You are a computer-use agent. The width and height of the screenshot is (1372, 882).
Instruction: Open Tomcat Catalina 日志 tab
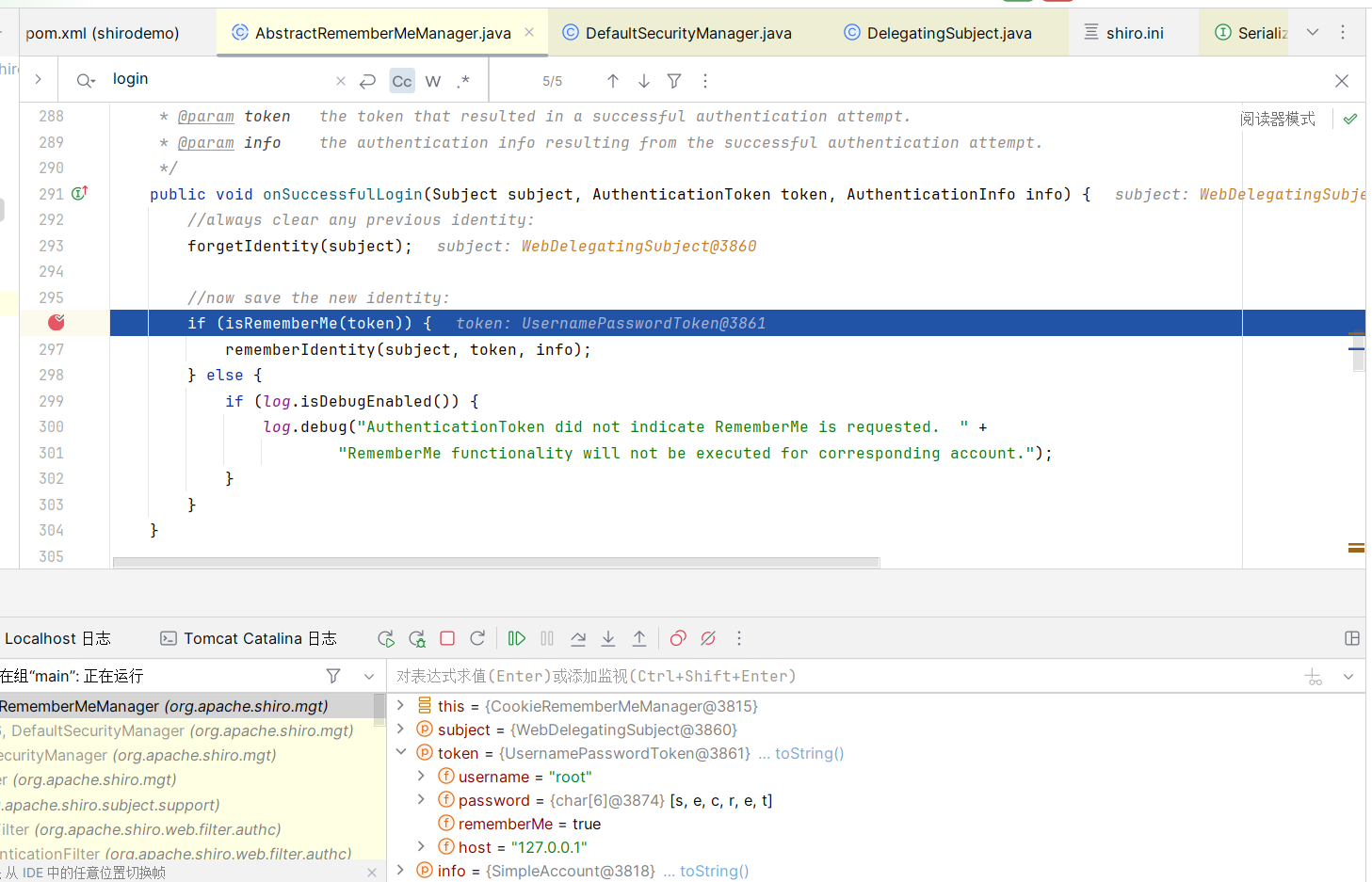pos(249,638)
